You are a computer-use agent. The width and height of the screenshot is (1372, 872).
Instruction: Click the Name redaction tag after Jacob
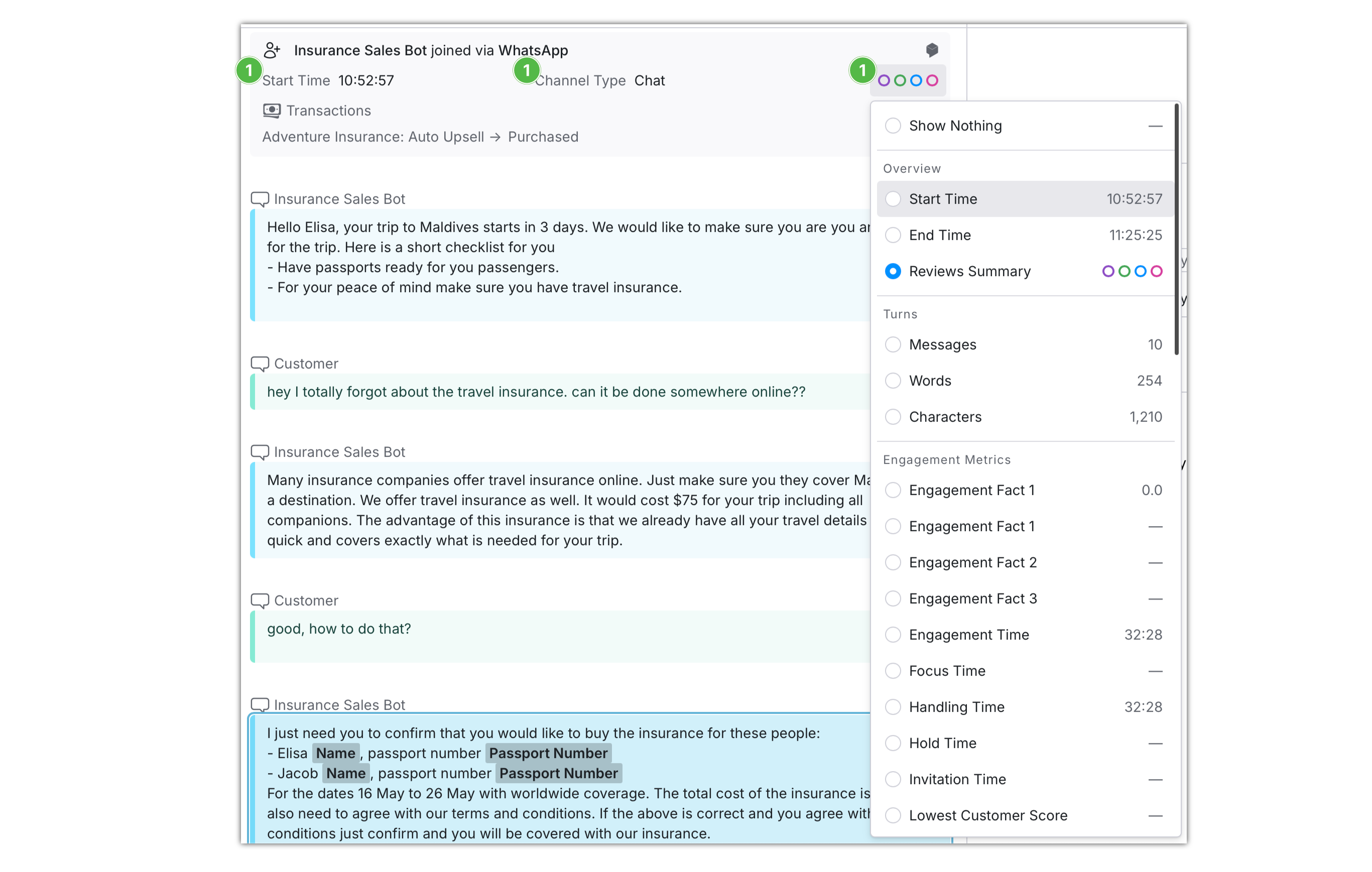[346, 774]
